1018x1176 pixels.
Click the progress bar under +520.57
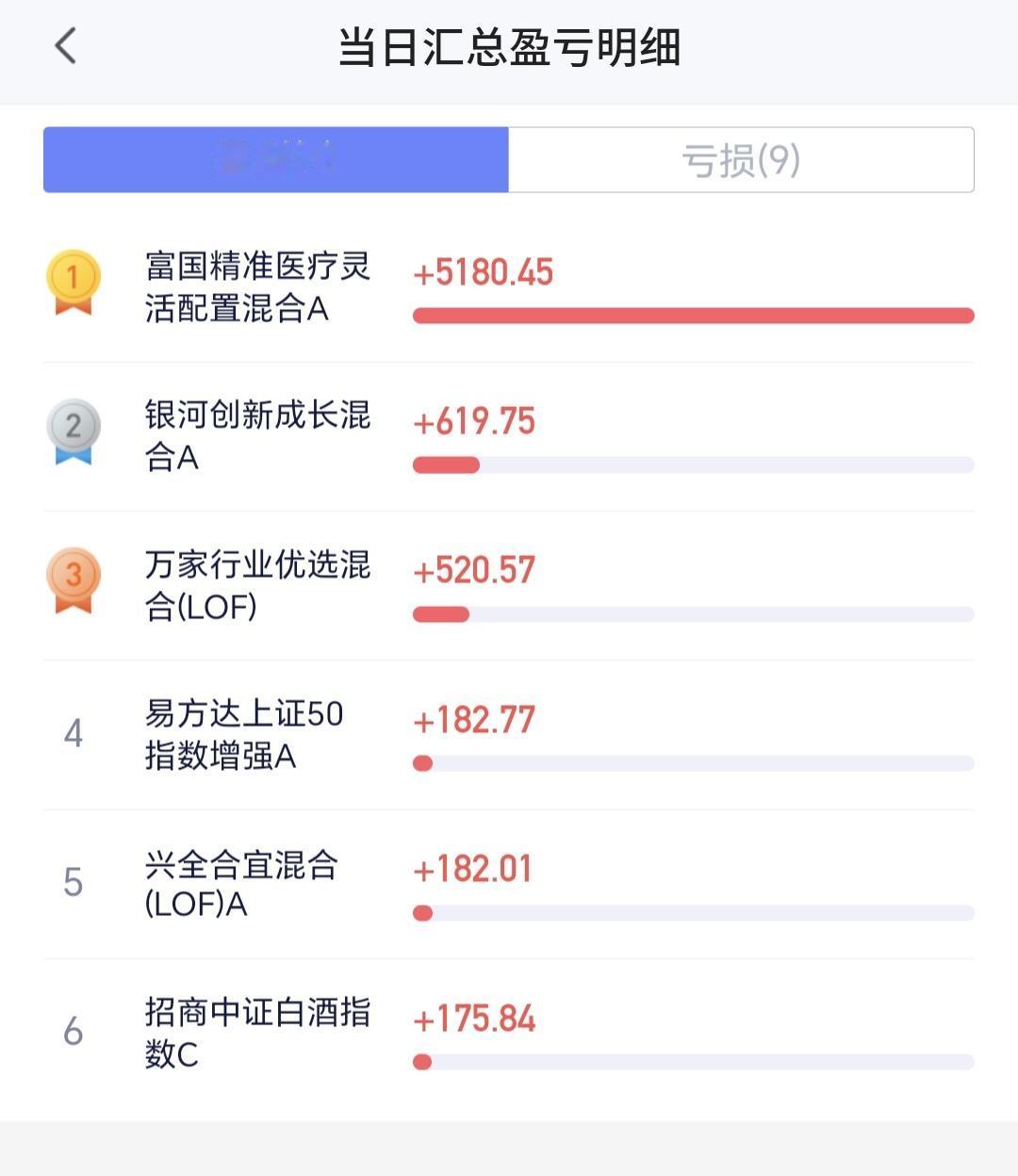point(693,614)
